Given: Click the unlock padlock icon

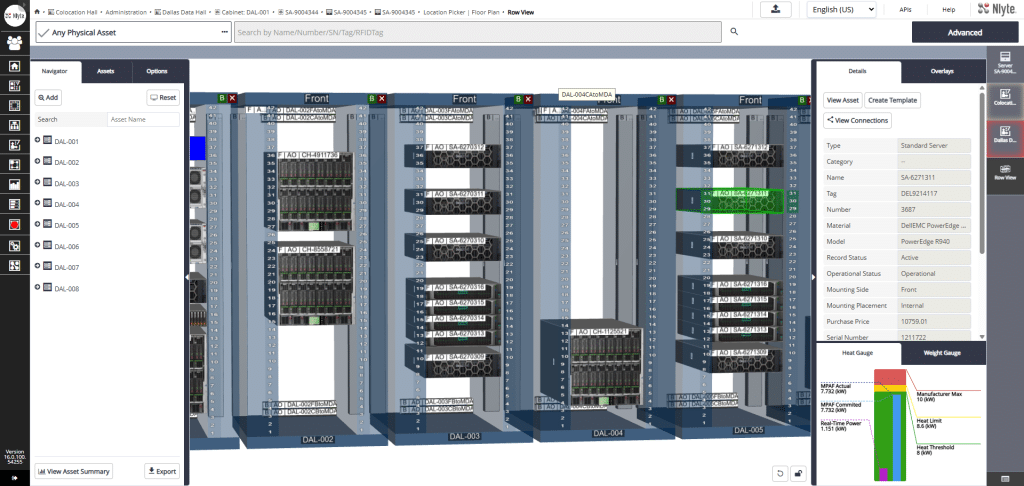Looking at the screenshot, I should pos(798,472).
